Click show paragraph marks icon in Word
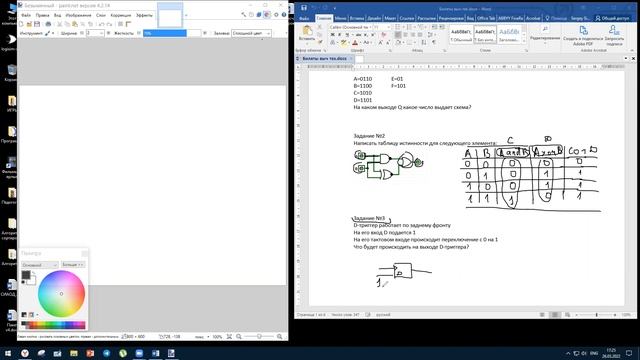This screenshot has width=640, height=360. [434, 42]
